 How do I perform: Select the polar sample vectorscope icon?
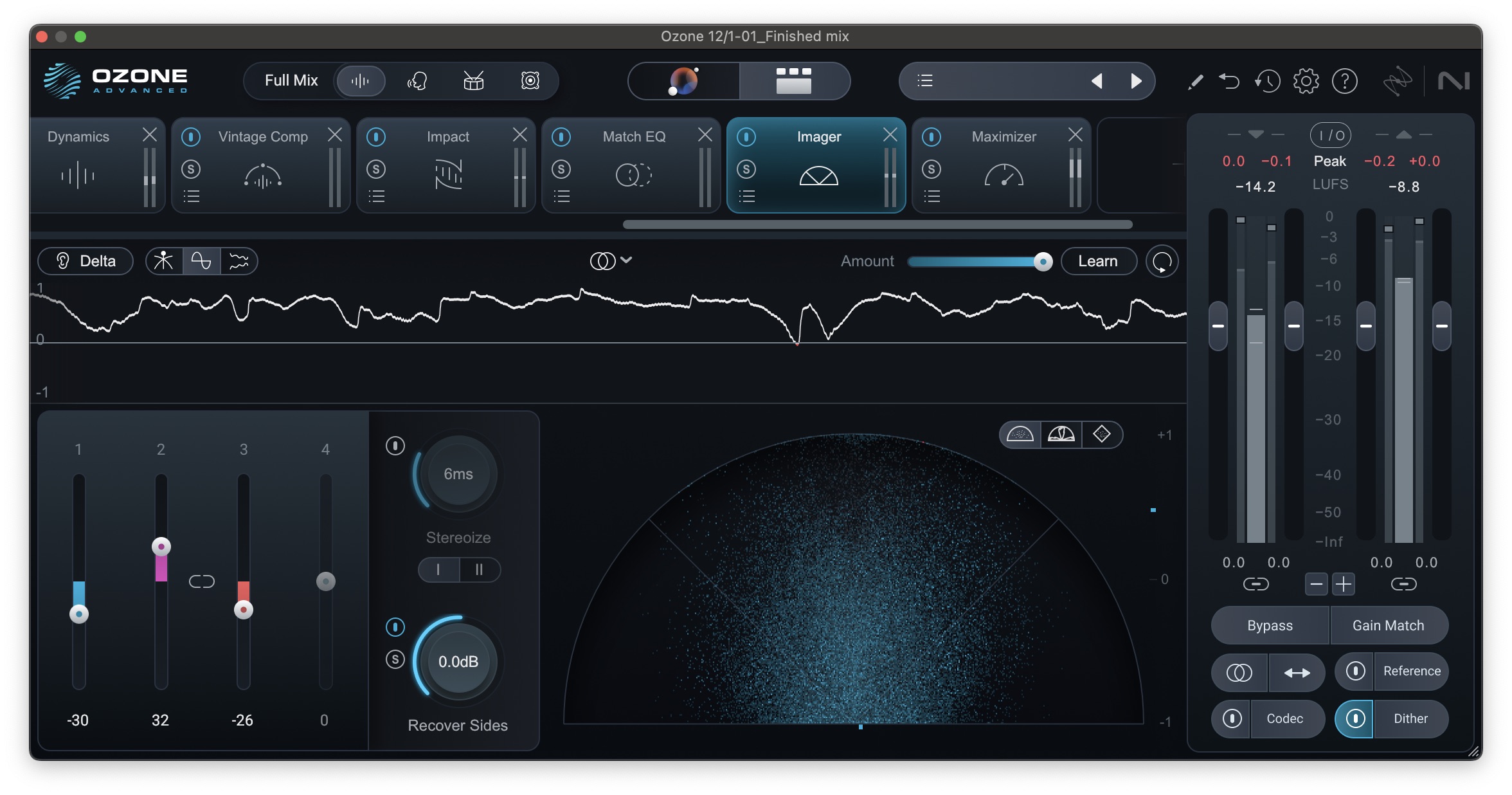[1020, 435]
